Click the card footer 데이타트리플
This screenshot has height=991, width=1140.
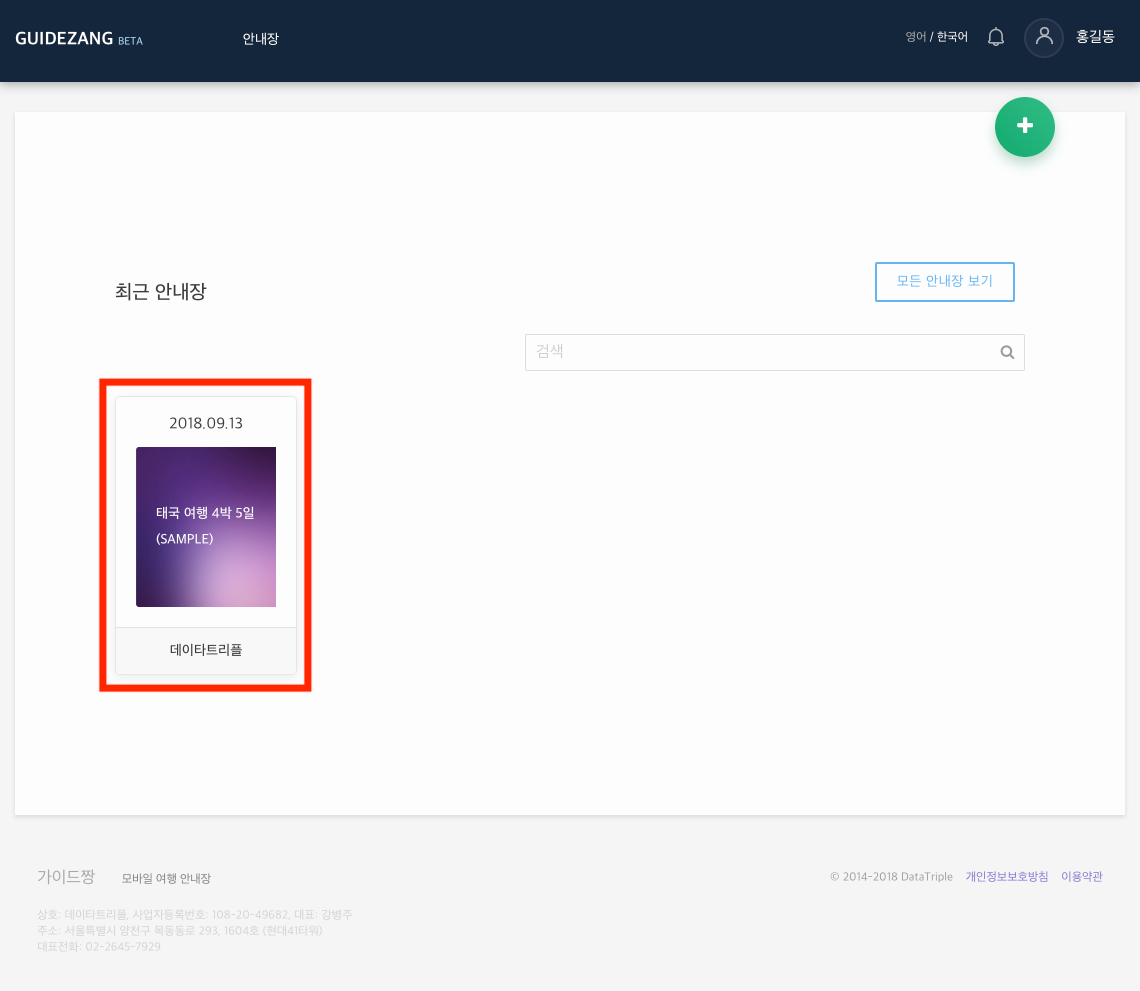pyautogui.click(x=206, y=650)
